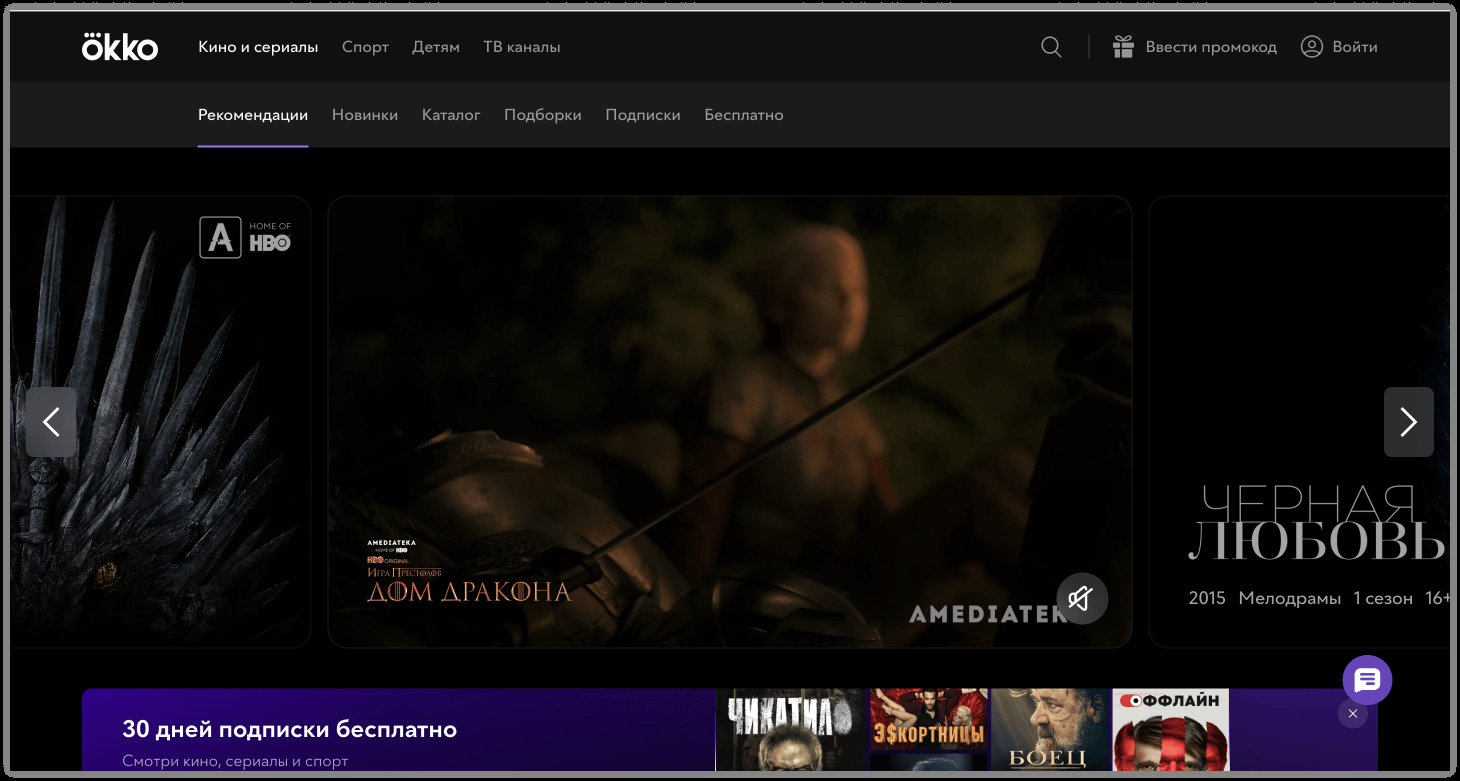The height and width of the screenshot is (781, 1460).
Task: Click the 2015 year label
Action: pos(1207,598)
